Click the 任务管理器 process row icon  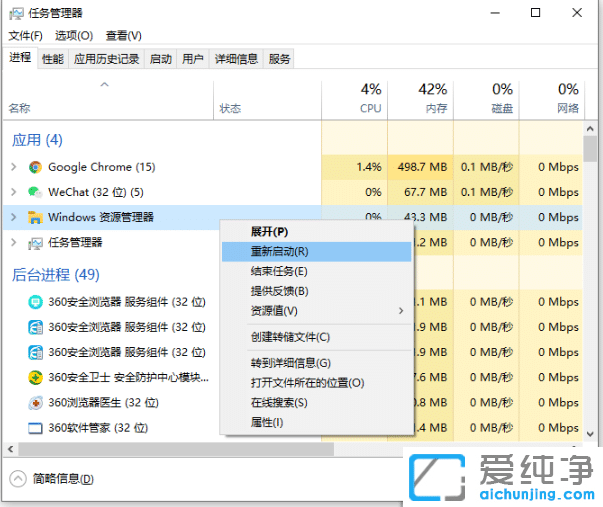(x=35, y=243)
